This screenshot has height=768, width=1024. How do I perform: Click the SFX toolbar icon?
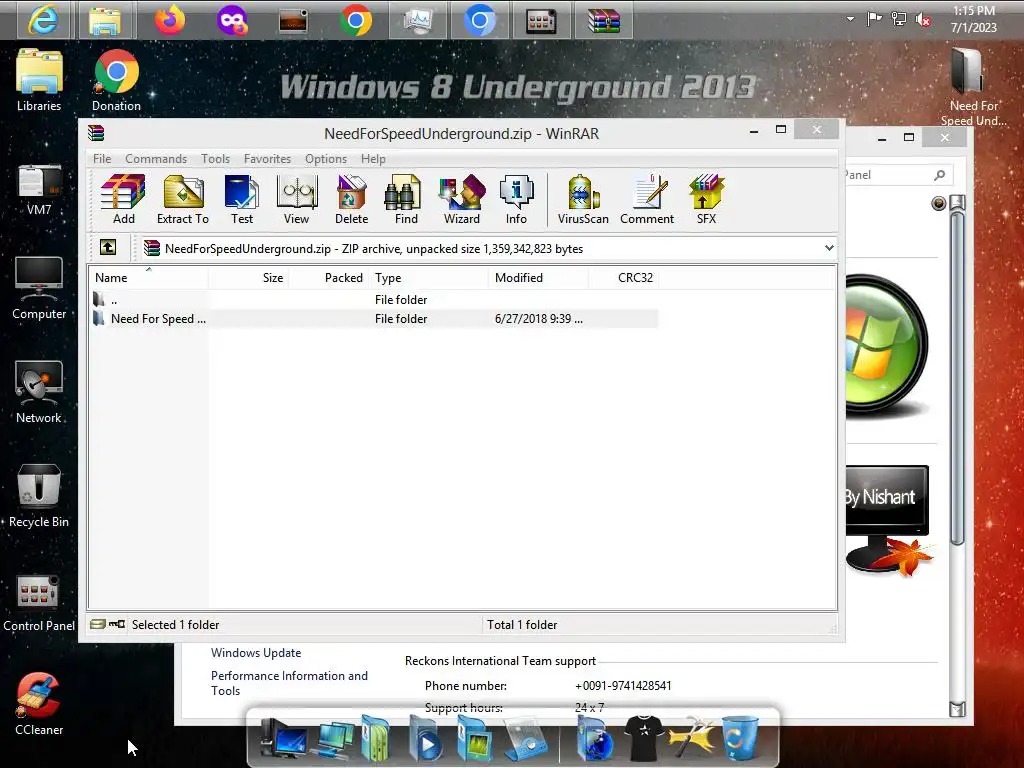[x=706, y=200]
